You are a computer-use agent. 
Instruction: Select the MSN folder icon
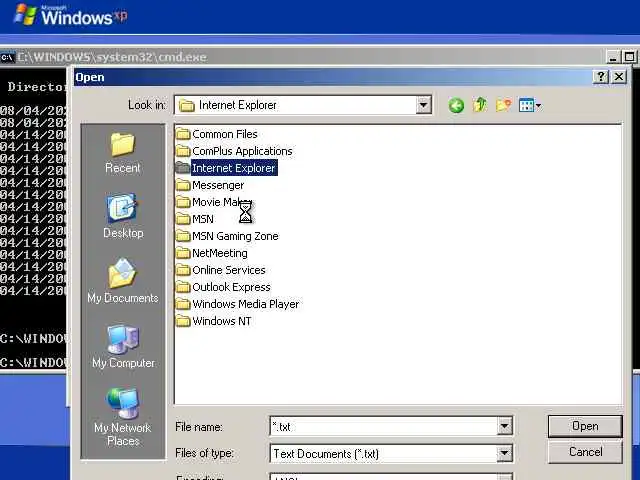pos(183,219)
